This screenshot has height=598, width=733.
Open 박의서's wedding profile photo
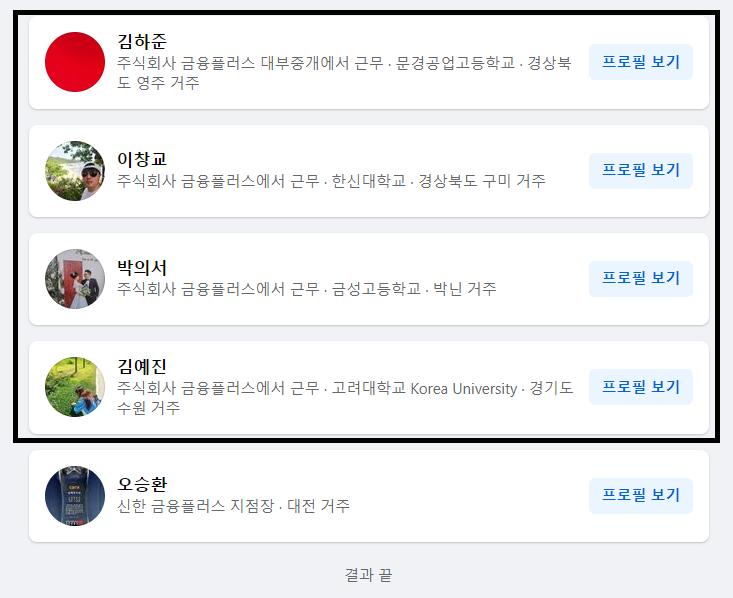pos(75,279)
